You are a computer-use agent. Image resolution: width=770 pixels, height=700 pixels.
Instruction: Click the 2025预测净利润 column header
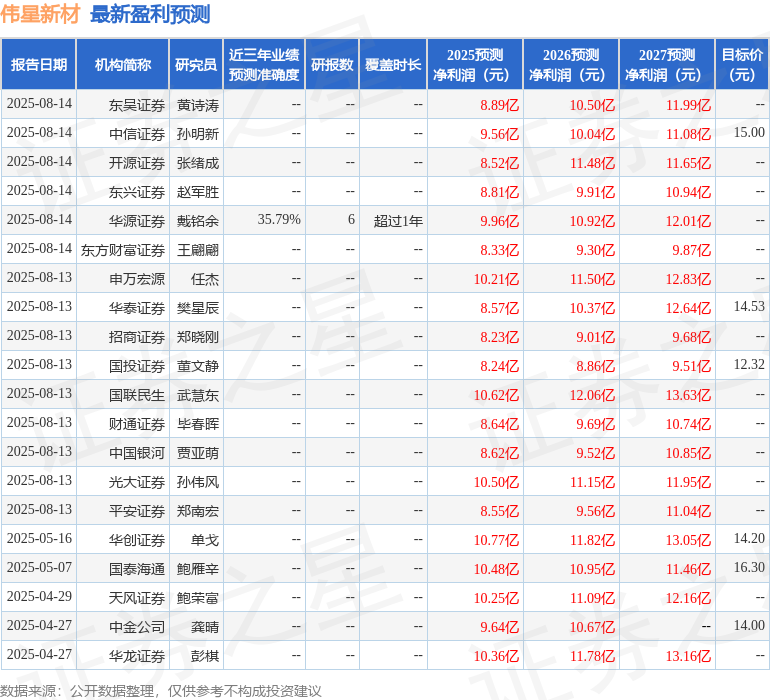click(474, 65)
